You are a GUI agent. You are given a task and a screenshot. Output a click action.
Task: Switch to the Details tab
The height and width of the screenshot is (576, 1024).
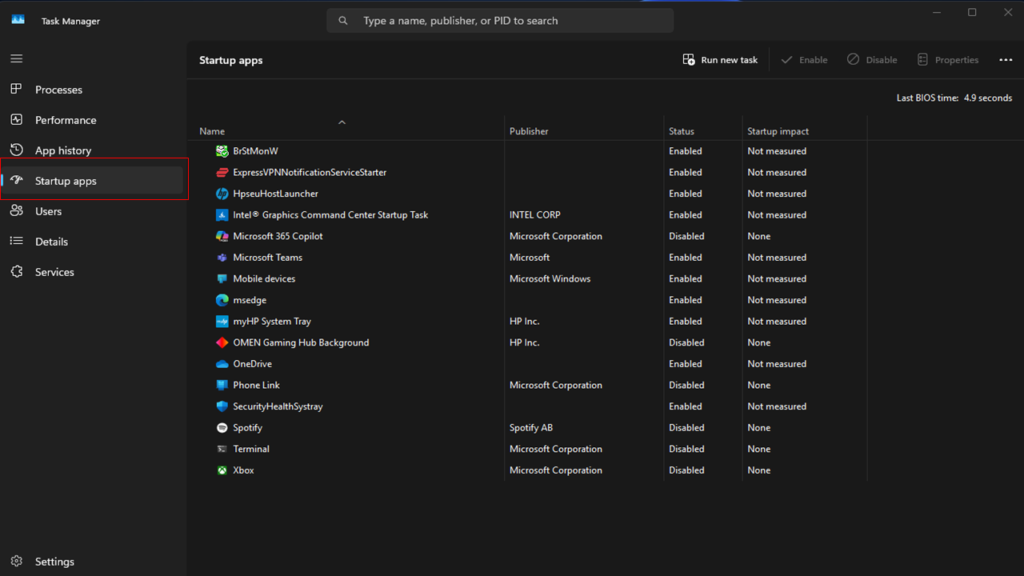pos(93,242)
